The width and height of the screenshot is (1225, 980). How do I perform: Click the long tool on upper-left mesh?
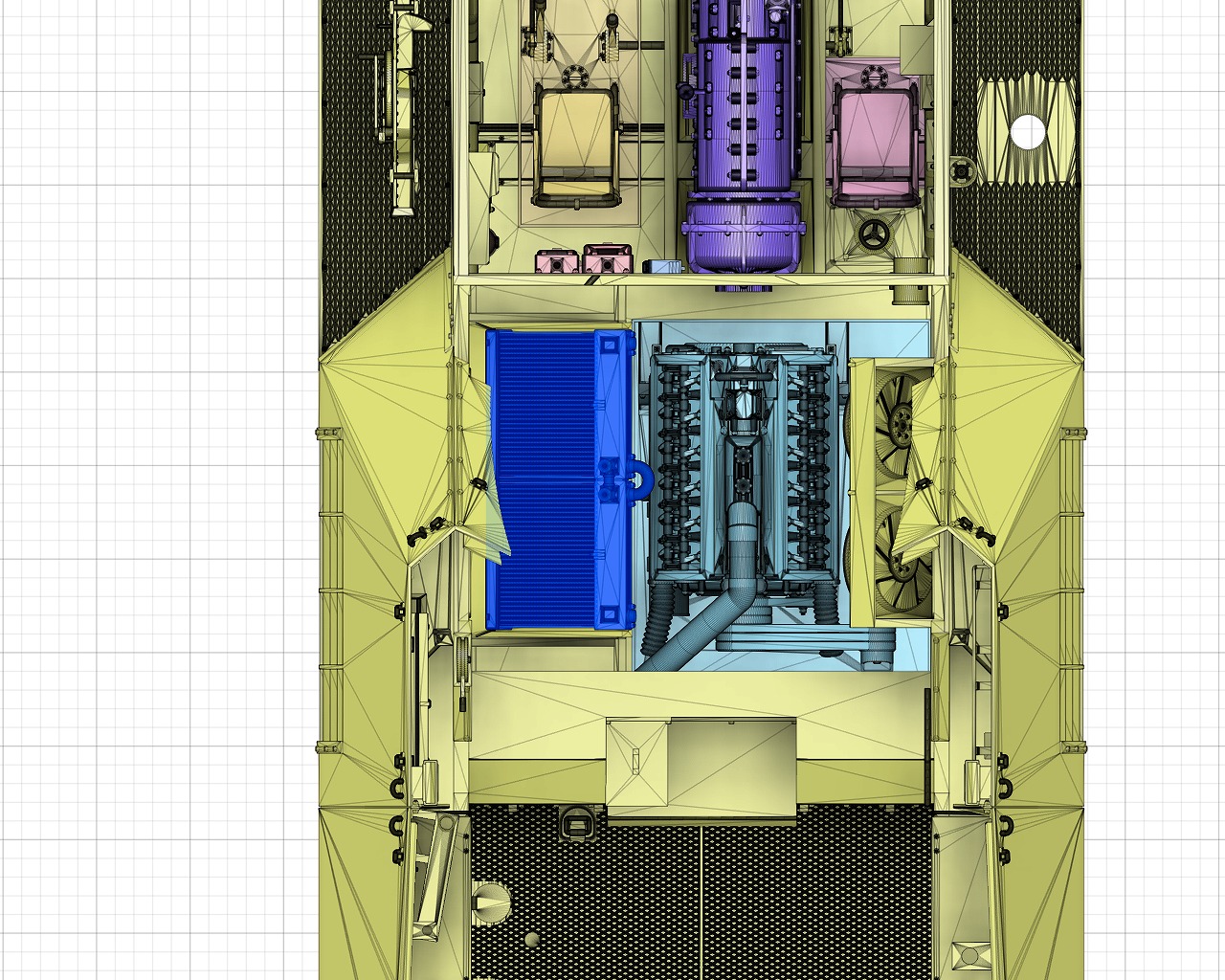(x=404, y=105)
